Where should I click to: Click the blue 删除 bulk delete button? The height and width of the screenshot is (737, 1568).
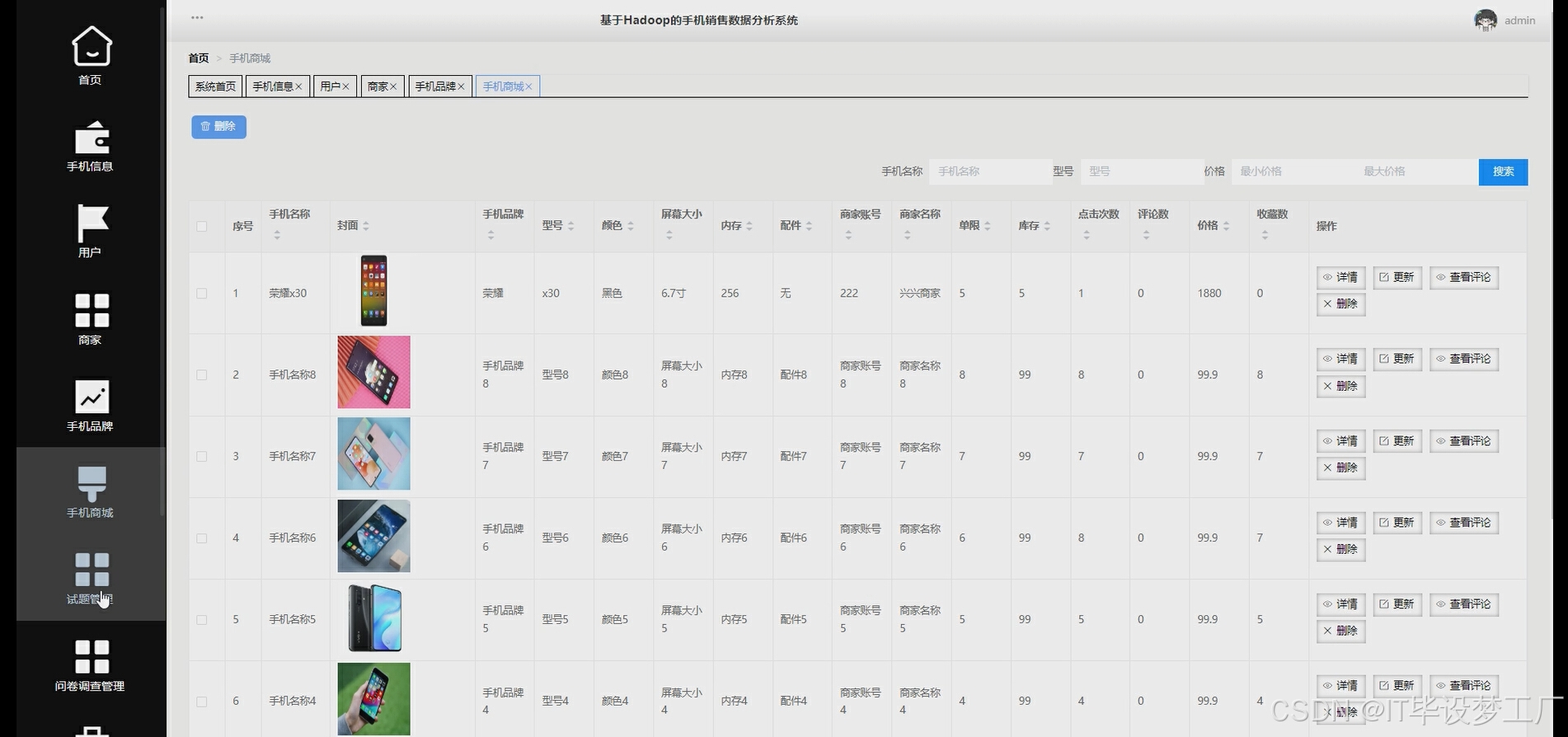218,127
